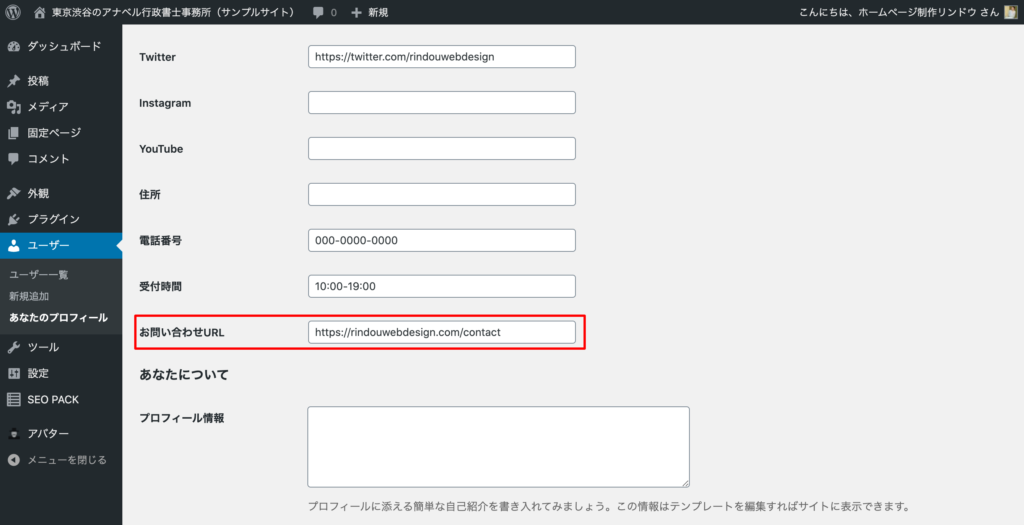Viewport: 1024px width, 525px height.
Task: Click the お問い合わせURL input field
Action: (x=442, y=332)
